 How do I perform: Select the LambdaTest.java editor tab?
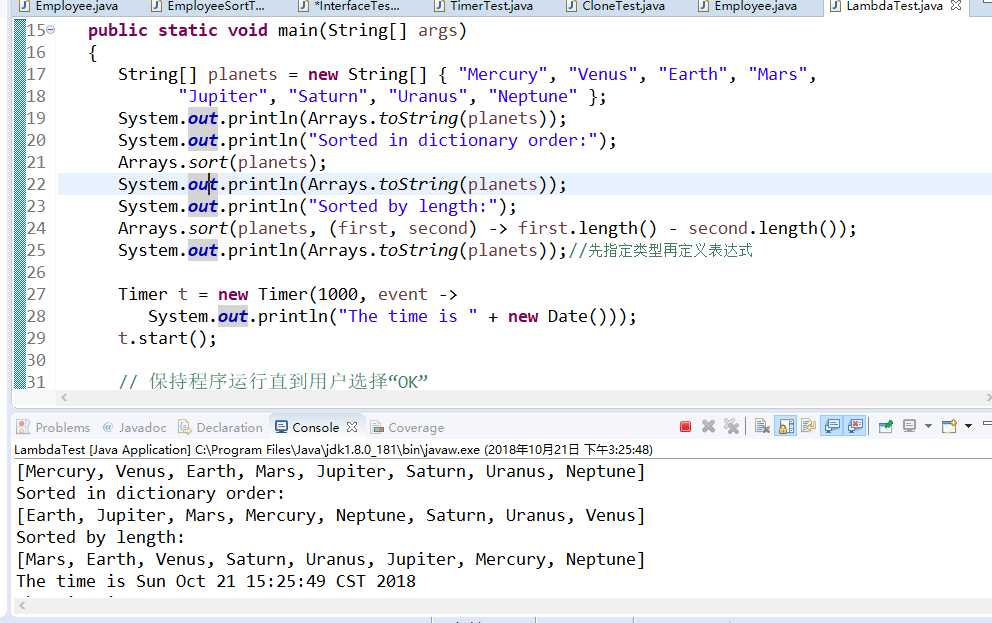(894, 6)
